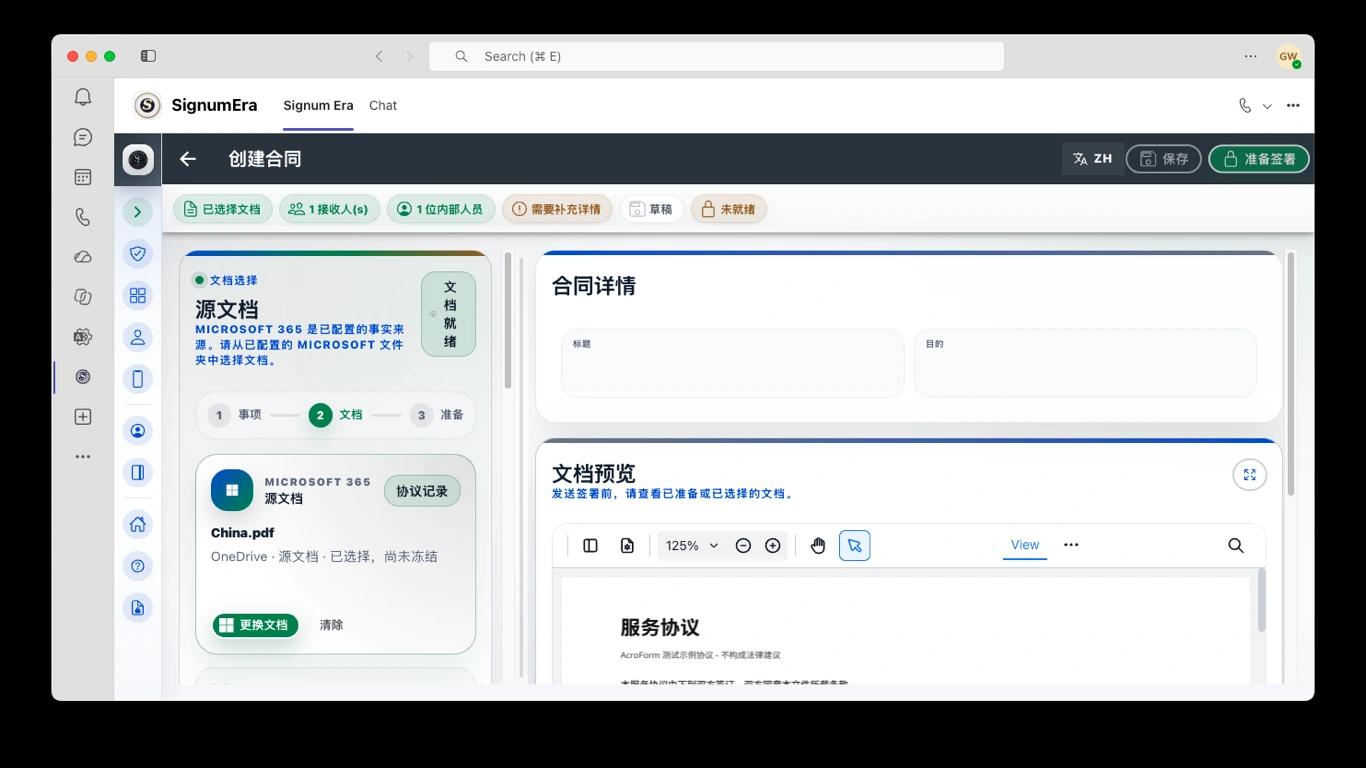
Task: Open more apps ellipsis in Teams rail
Action: click(x=83, y=457)
